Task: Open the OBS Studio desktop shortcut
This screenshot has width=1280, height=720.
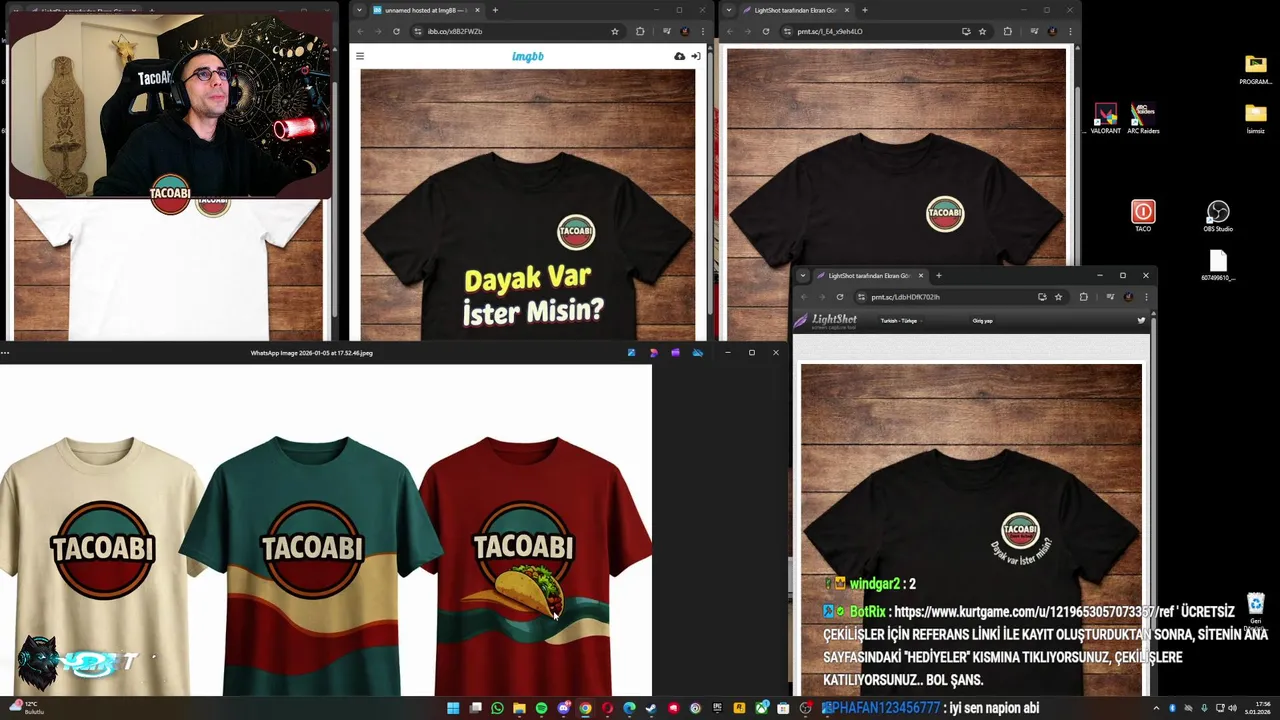Action: point(1217,216)
